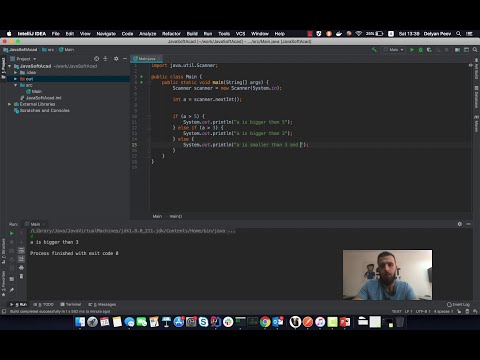Select JavaSoftAcad.iml file in tree
The height and width of the screenshot is (360, 480).
pos(41,98)
